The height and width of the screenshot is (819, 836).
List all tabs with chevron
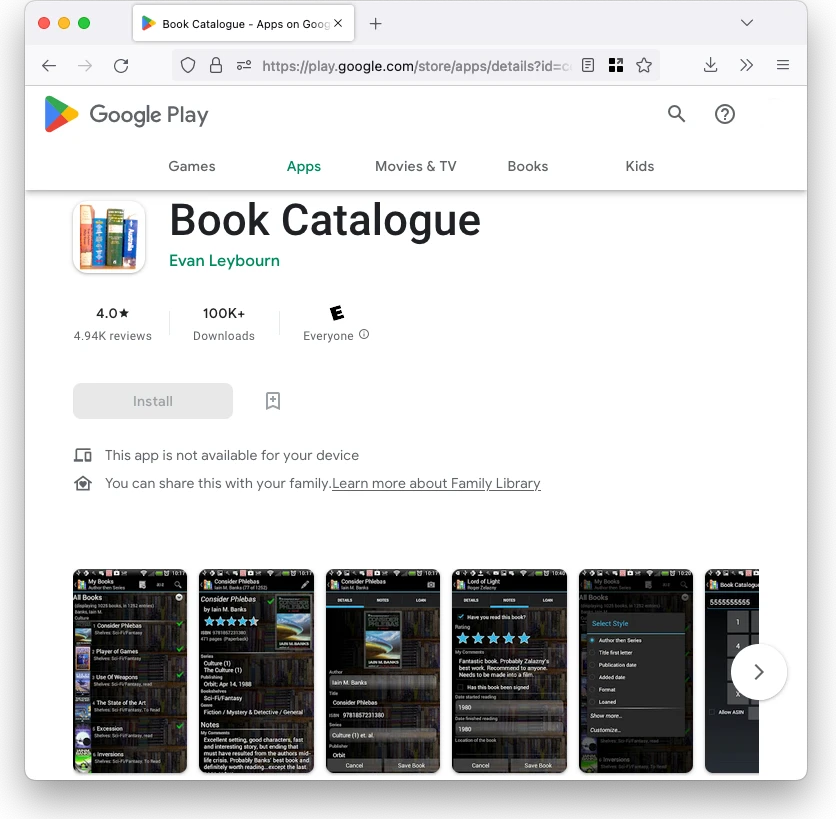point(747,22)
